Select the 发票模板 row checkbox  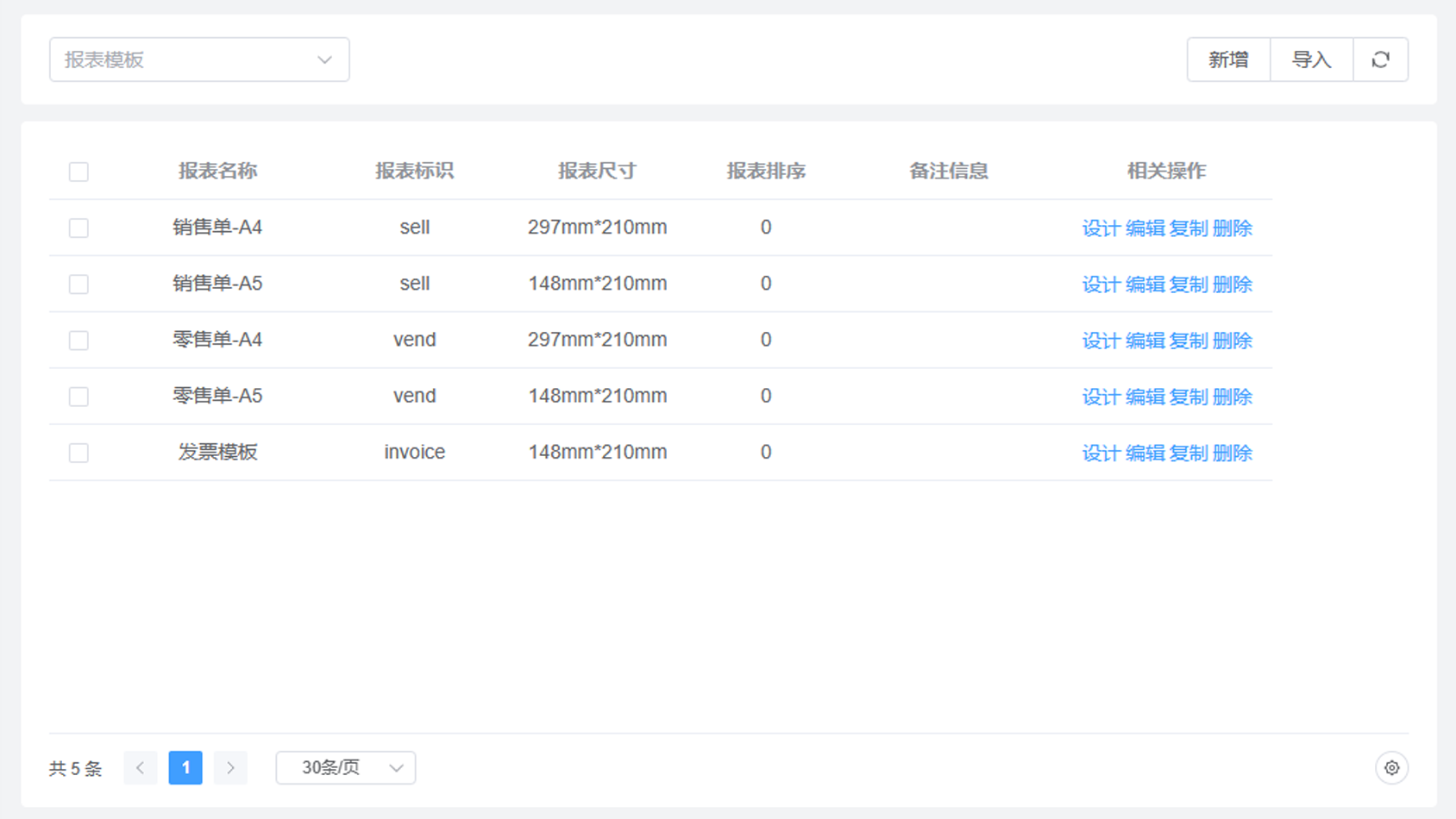tap(78, 453)
